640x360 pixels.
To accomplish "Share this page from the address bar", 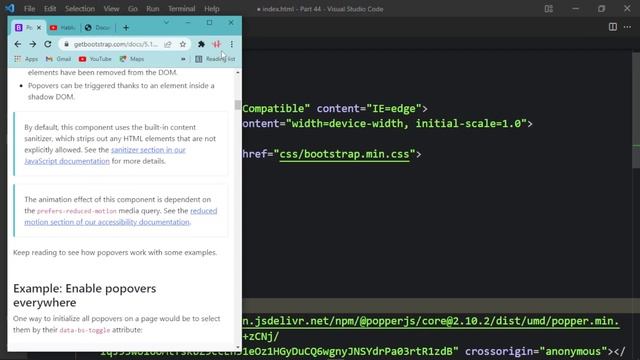I will pos(168,44).
